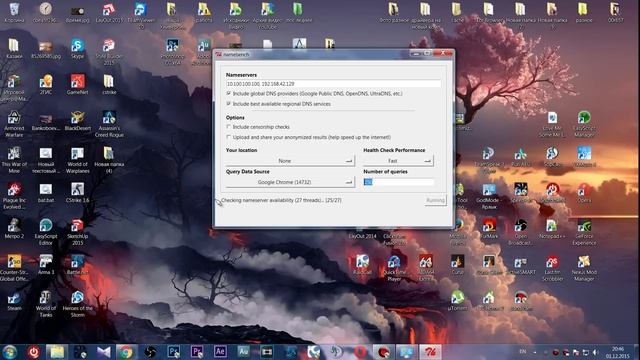Viewport: 640px width, 360px height.
Task: Select the EasyScript Editor desktop icon
Action: (46, 232)
